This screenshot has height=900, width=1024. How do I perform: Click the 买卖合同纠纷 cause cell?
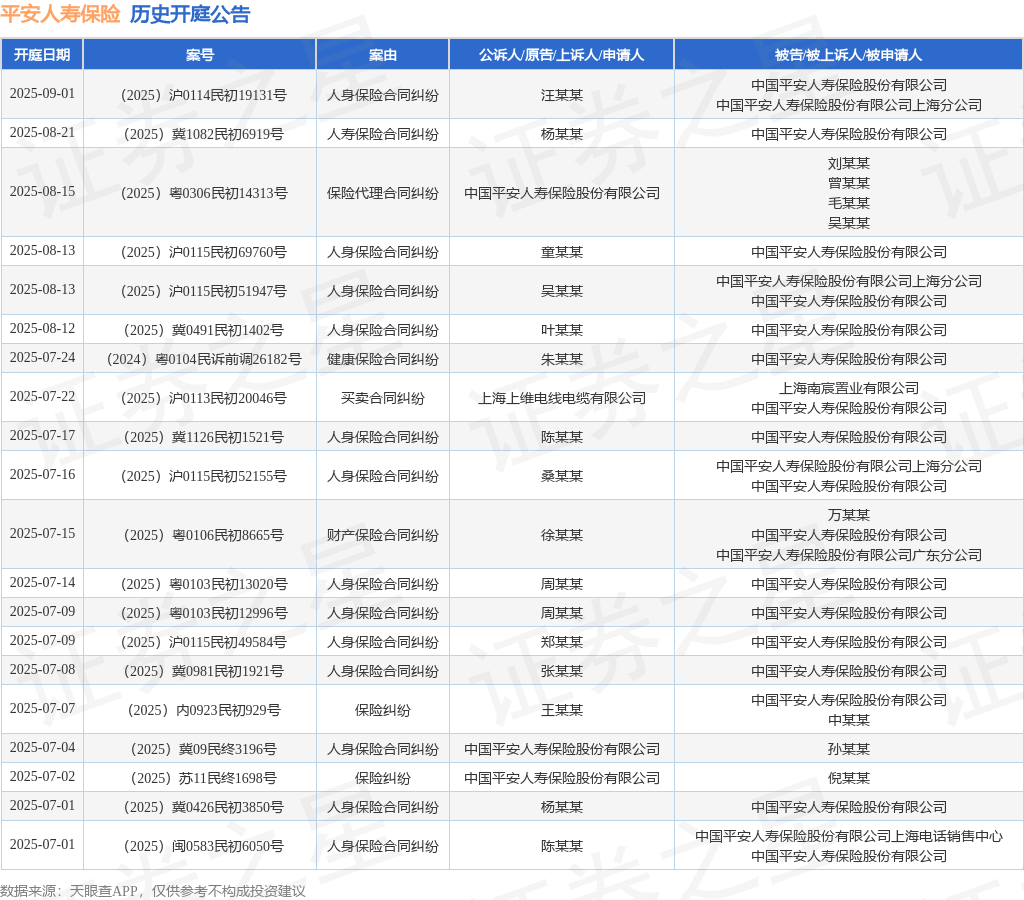(x=383, y=398)
